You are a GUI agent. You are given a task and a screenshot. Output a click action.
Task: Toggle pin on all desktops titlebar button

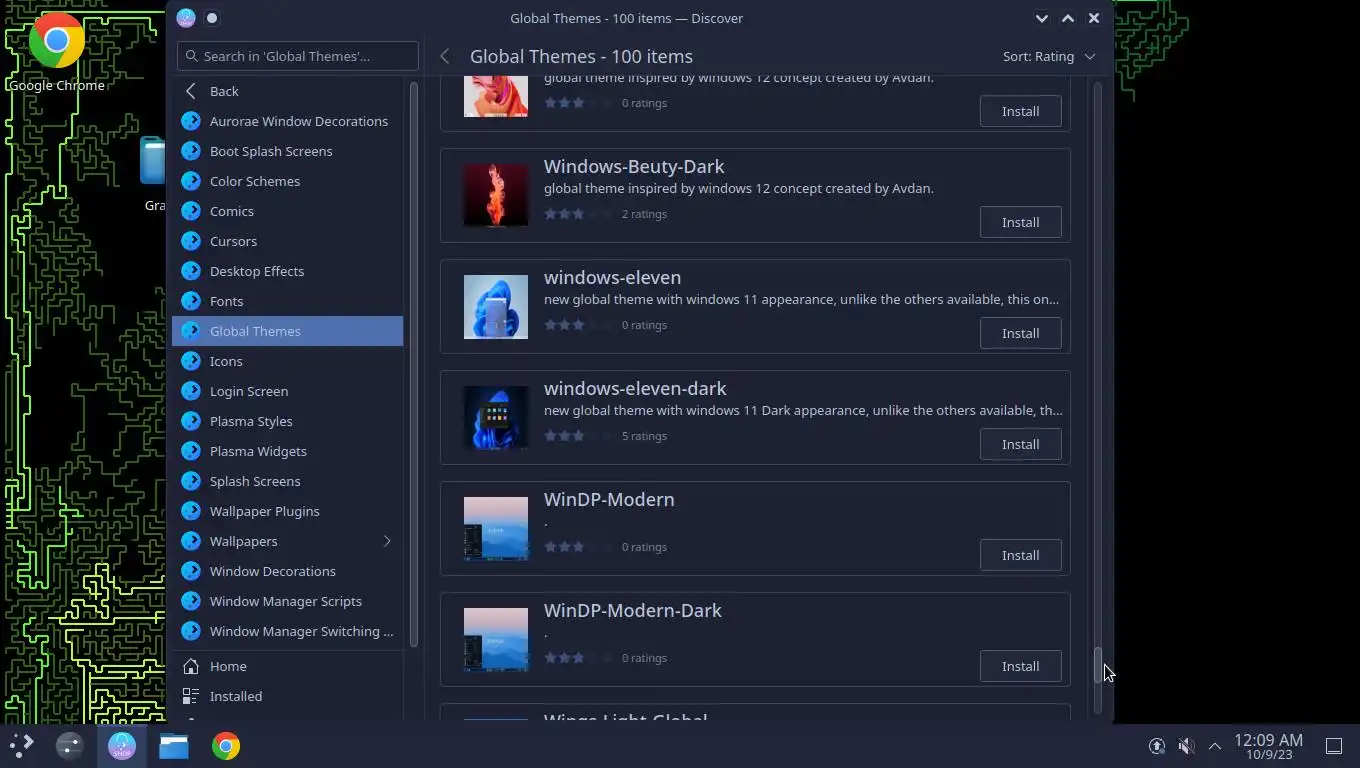tap(212, 18)
